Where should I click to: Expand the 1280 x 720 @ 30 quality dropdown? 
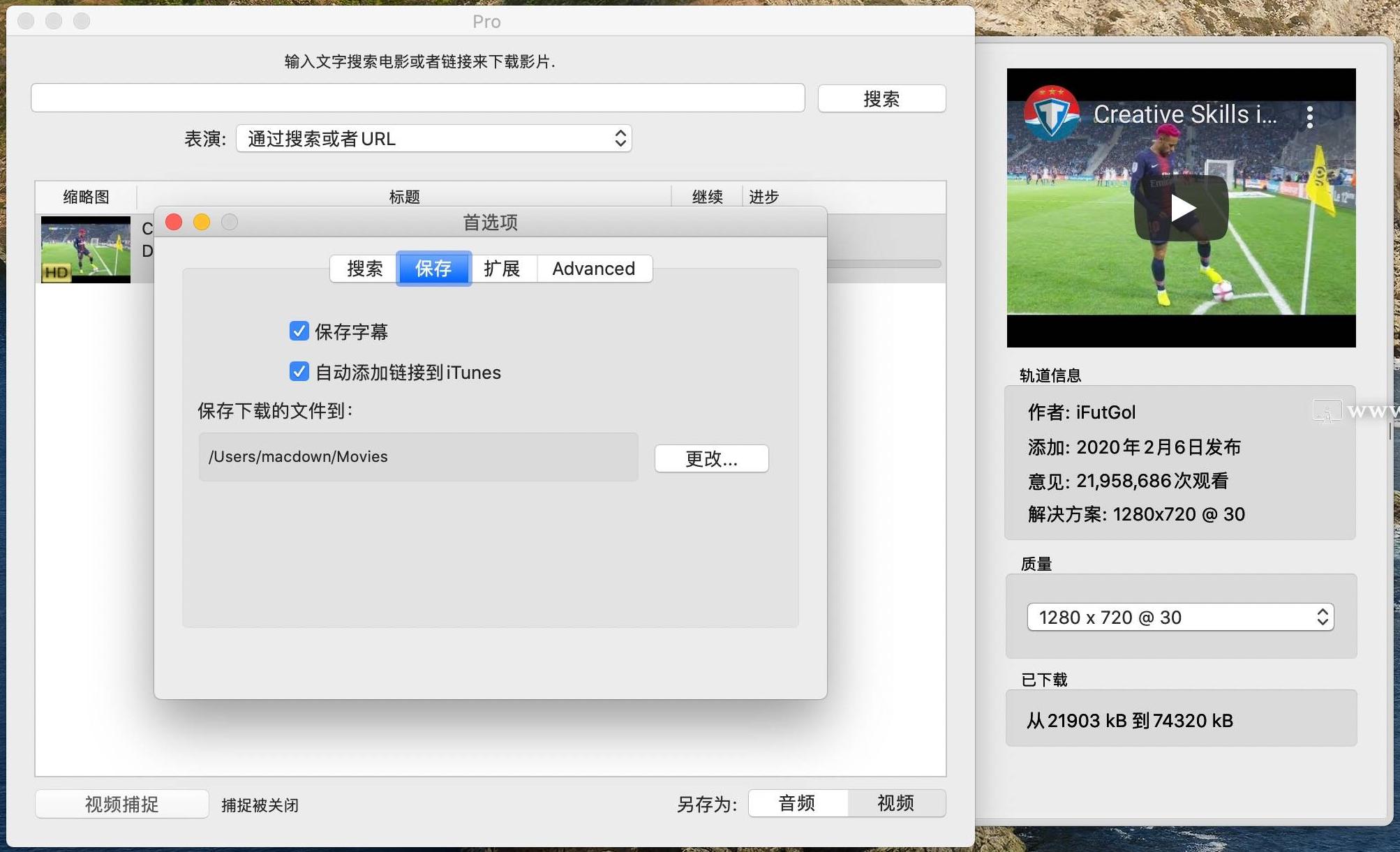[x=1181, y=617]
